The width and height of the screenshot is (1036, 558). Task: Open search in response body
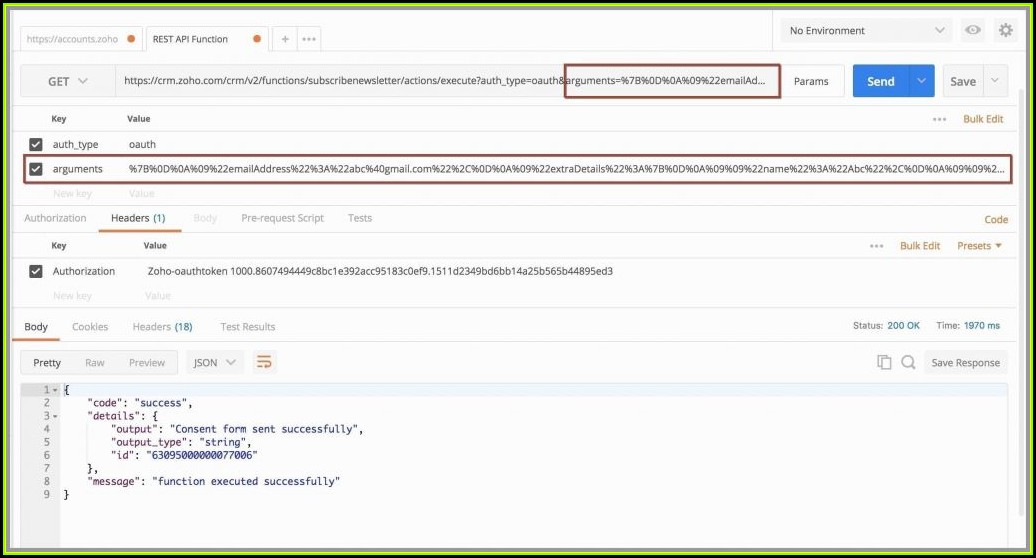(908, 363)
